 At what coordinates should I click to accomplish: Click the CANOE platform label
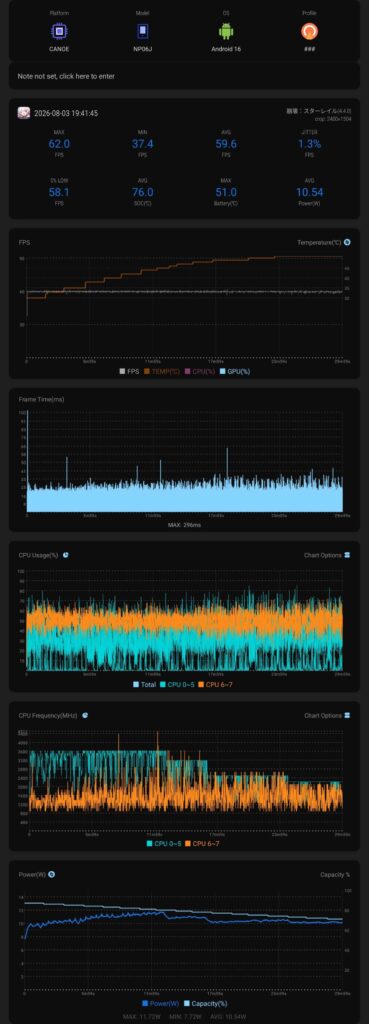(59, 49)
